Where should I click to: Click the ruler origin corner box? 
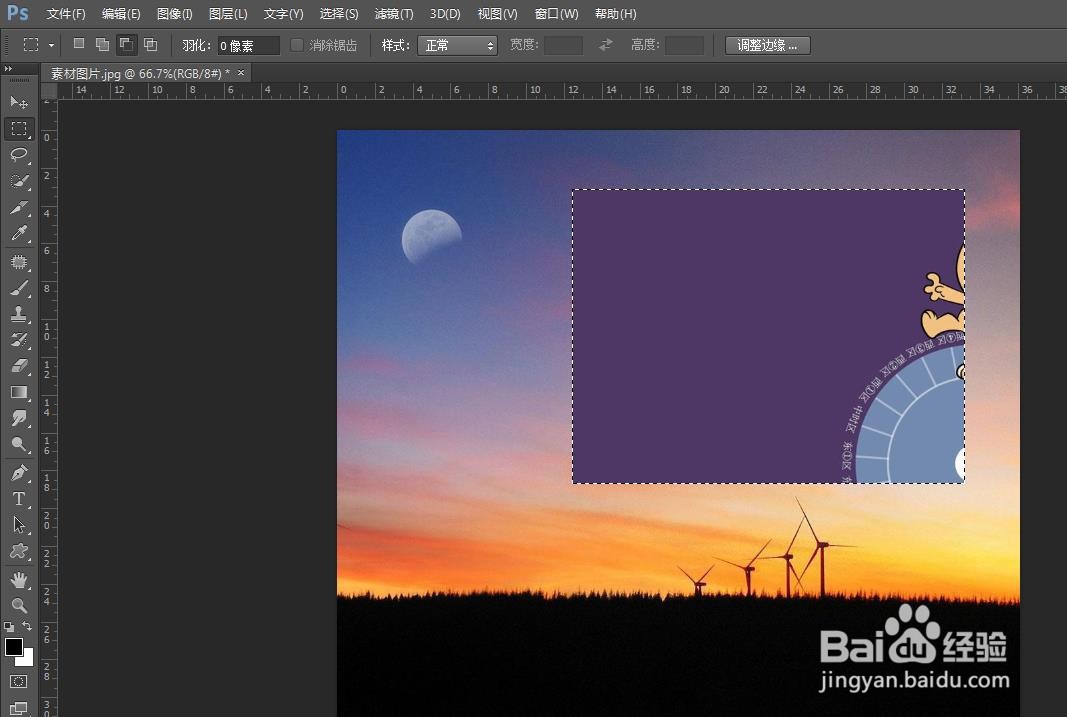[49, 90]
